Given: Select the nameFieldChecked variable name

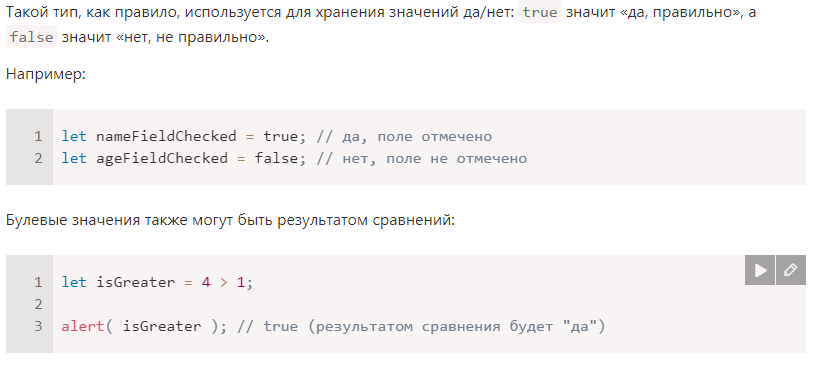Looking at the screenshot, I should point(166,136).
